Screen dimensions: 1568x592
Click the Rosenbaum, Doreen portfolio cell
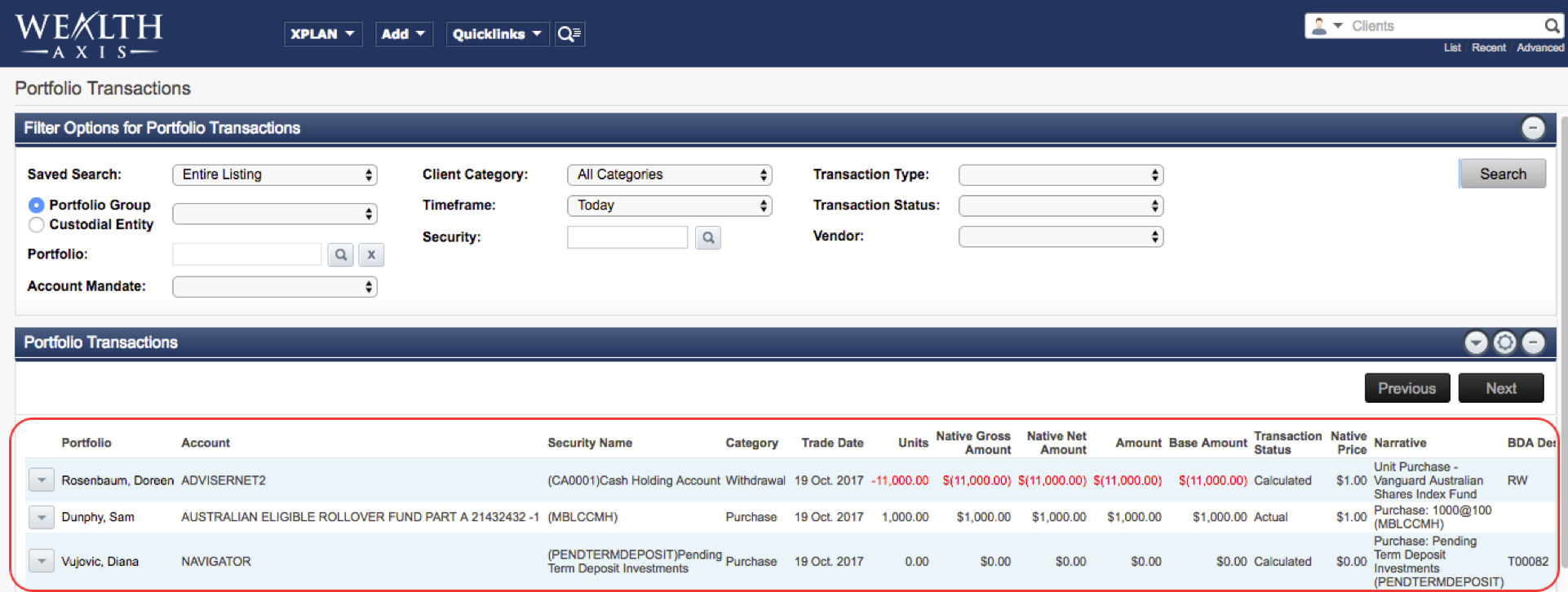[117, 480]
